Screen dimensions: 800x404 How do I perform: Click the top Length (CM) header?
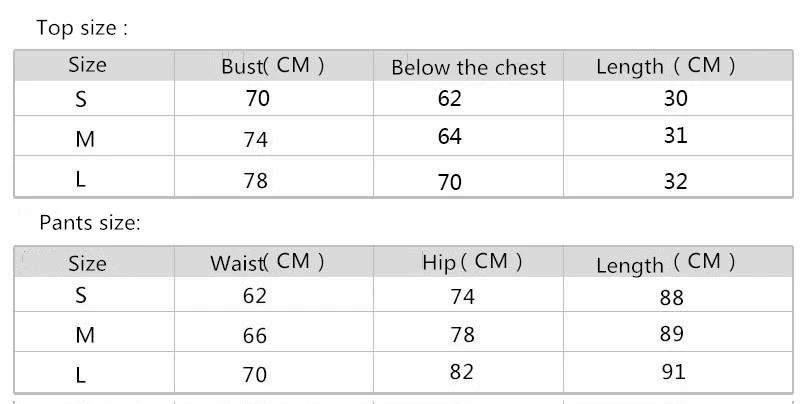pos(666,66)
